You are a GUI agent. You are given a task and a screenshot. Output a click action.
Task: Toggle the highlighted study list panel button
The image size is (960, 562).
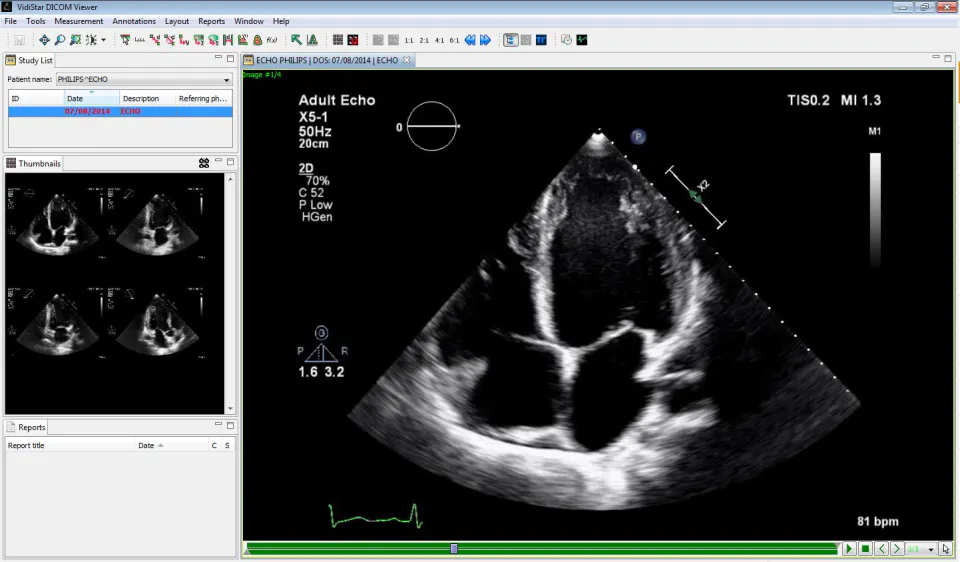click(511, 40)
